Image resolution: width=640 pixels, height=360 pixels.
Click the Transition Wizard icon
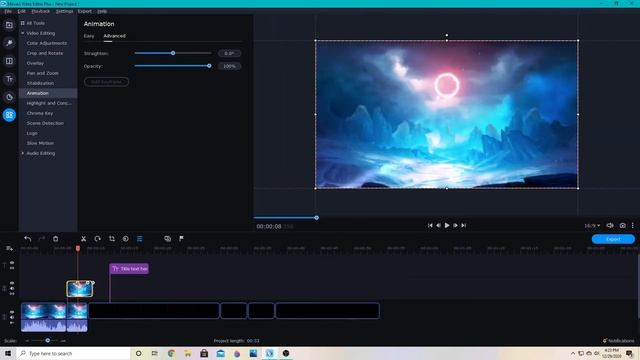167,239
